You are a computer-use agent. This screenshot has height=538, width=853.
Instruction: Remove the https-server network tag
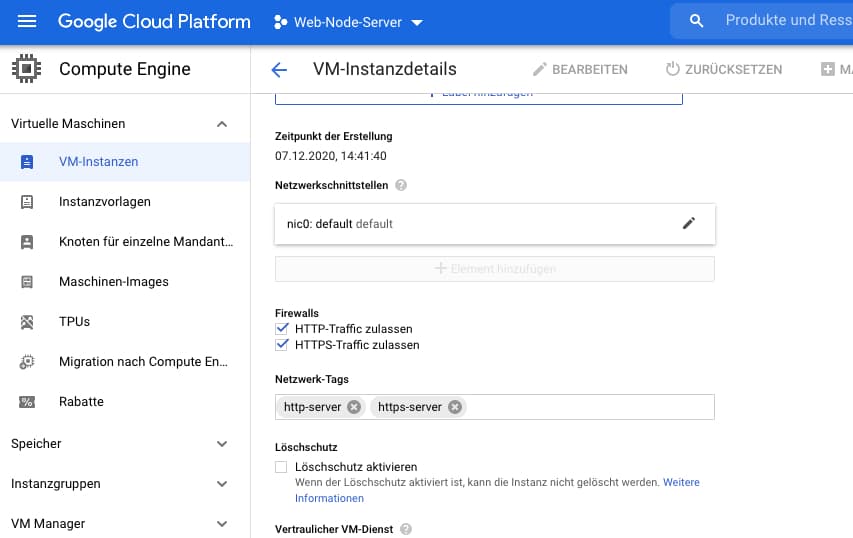pyautogui.click(x=455, y=407)
